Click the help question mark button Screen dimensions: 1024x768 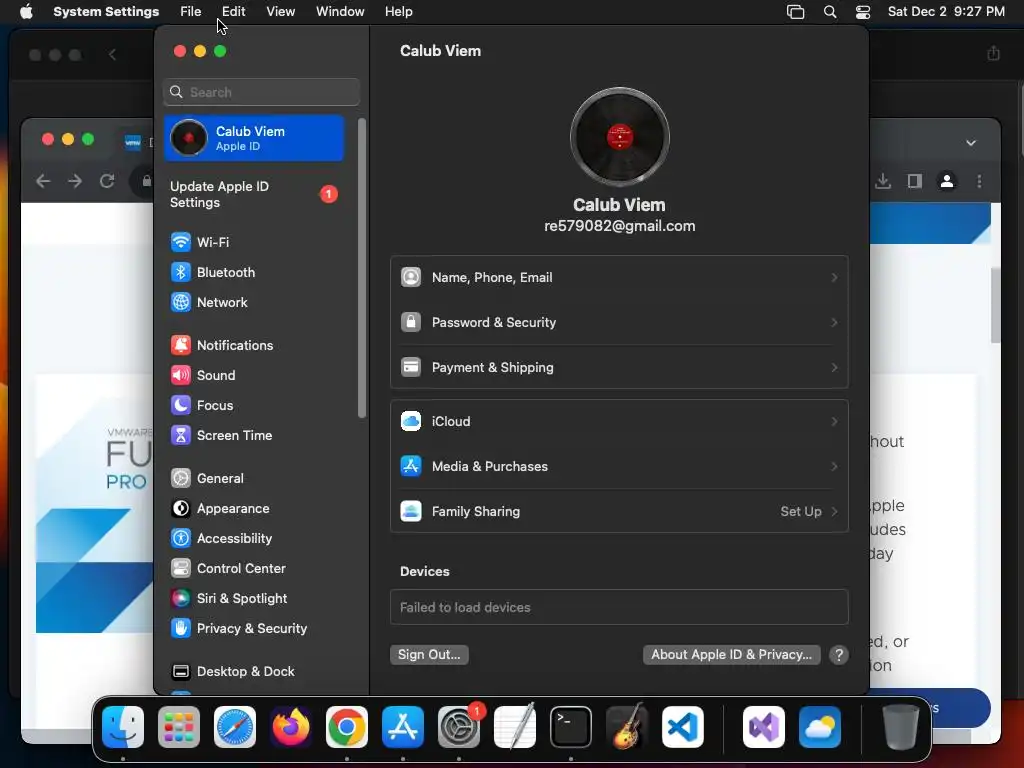[x=839, y=655]
